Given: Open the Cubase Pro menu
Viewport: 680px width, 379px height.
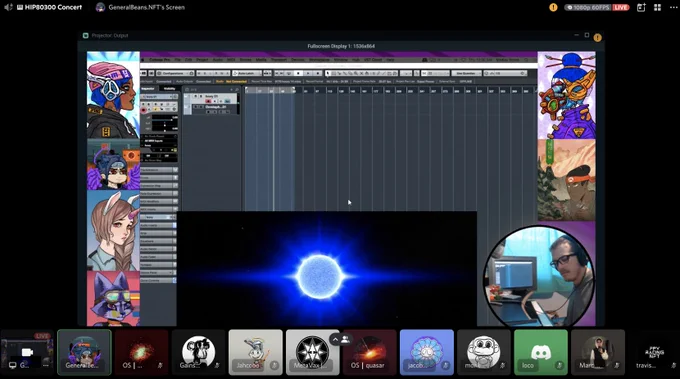Looking at the screenshot, I should click(160, 60).
